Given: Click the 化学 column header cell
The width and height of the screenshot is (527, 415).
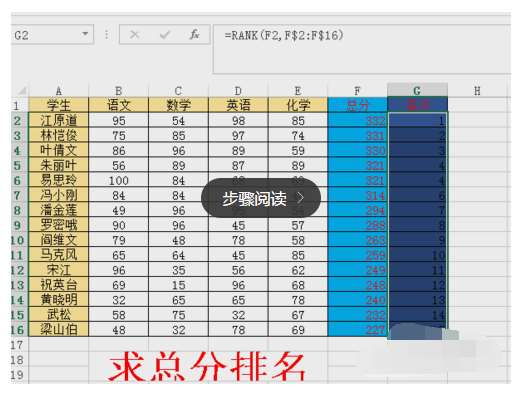Looking at the screenshot, I should click(x=298, y=105).
